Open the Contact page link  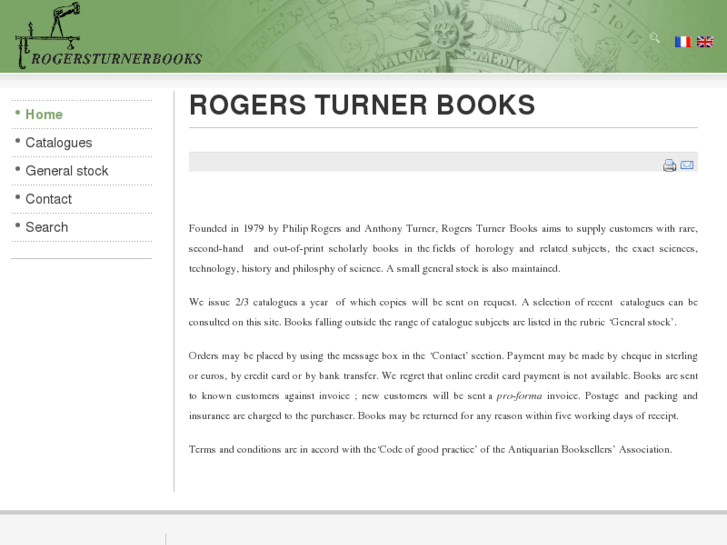[x=49, y=199]
